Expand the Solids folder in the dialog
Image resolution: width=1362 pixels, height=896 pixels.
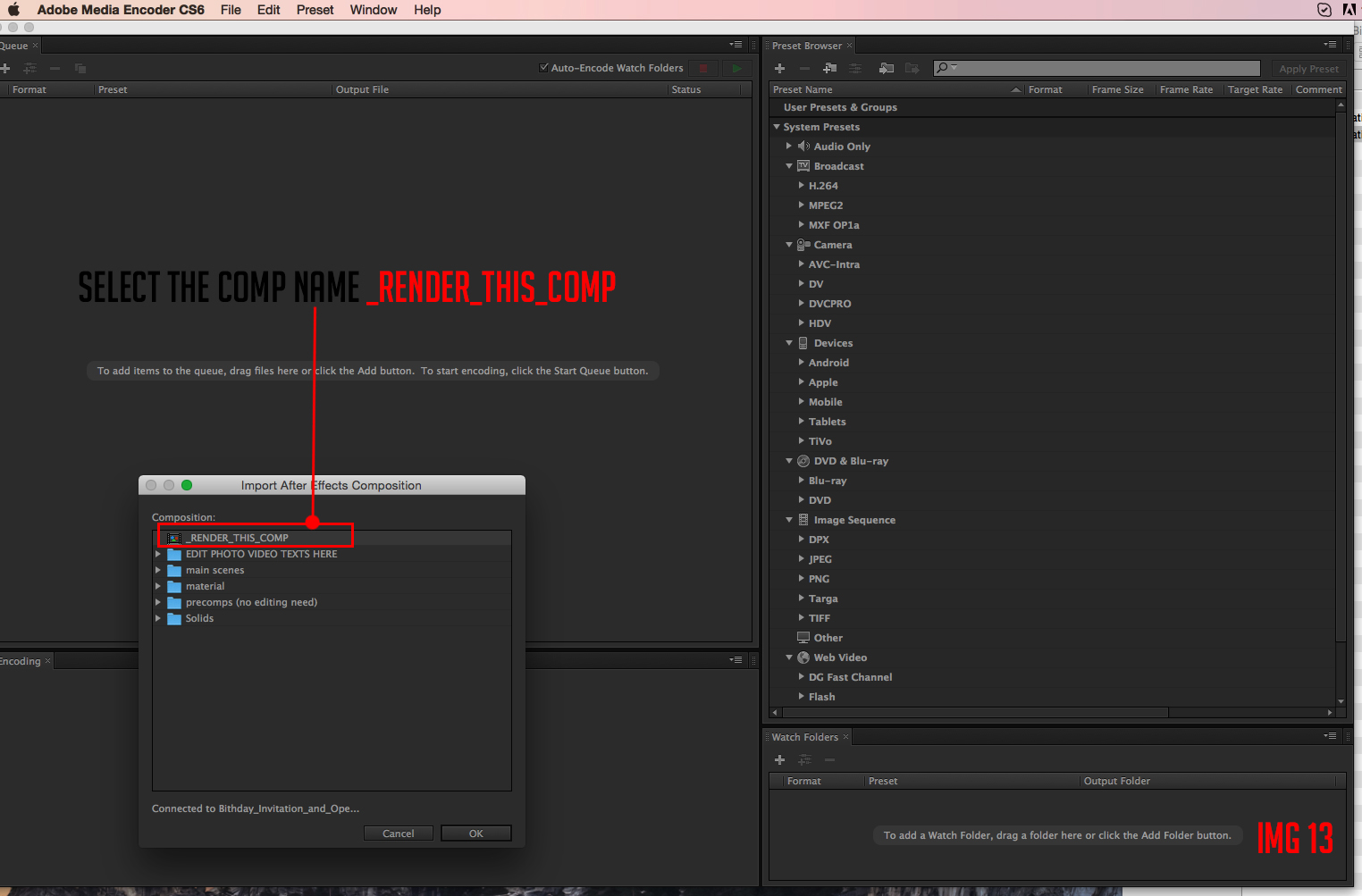(158, 618)
